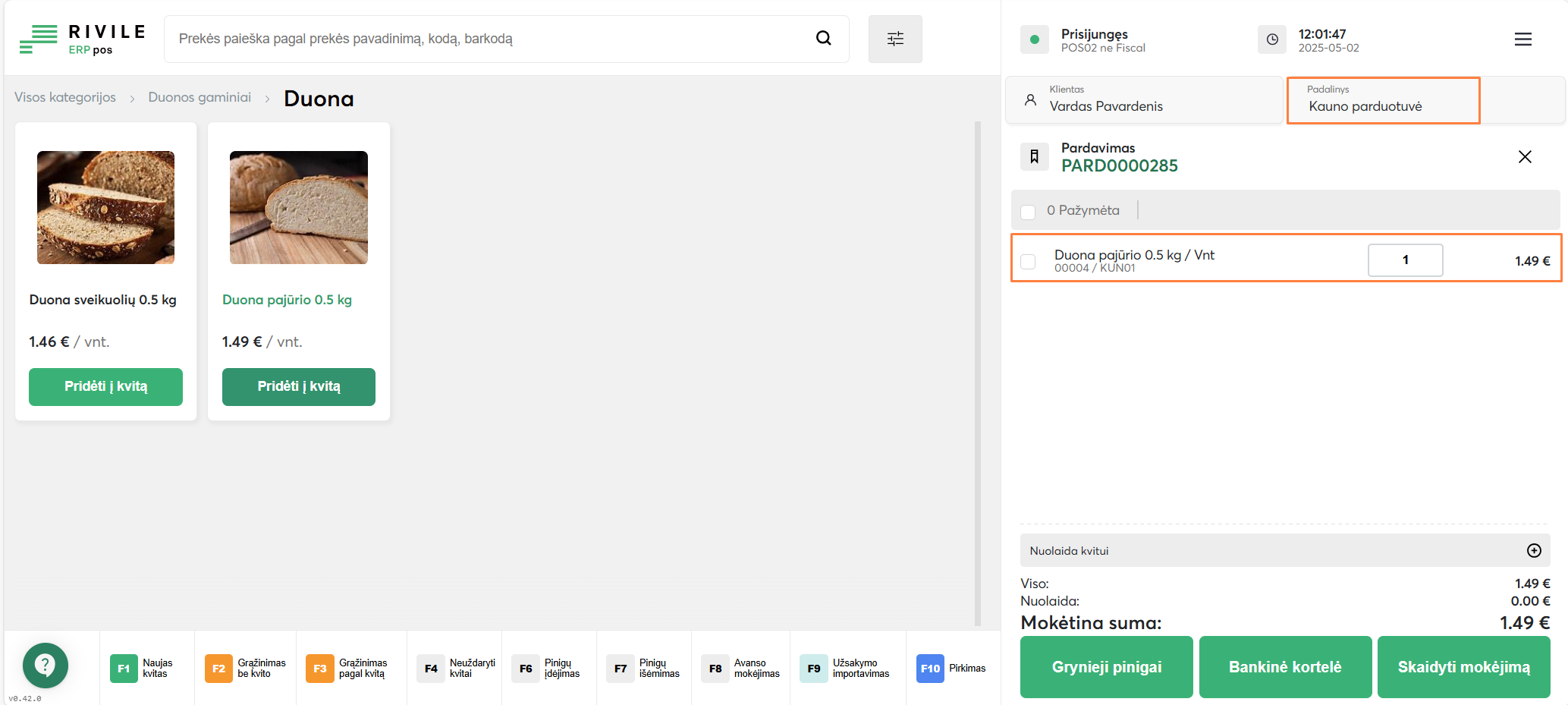1568x705 pixels.
Task: Close the PARD0000285 sale with X
Action: pyautogui.click(x=1525, y=157)
